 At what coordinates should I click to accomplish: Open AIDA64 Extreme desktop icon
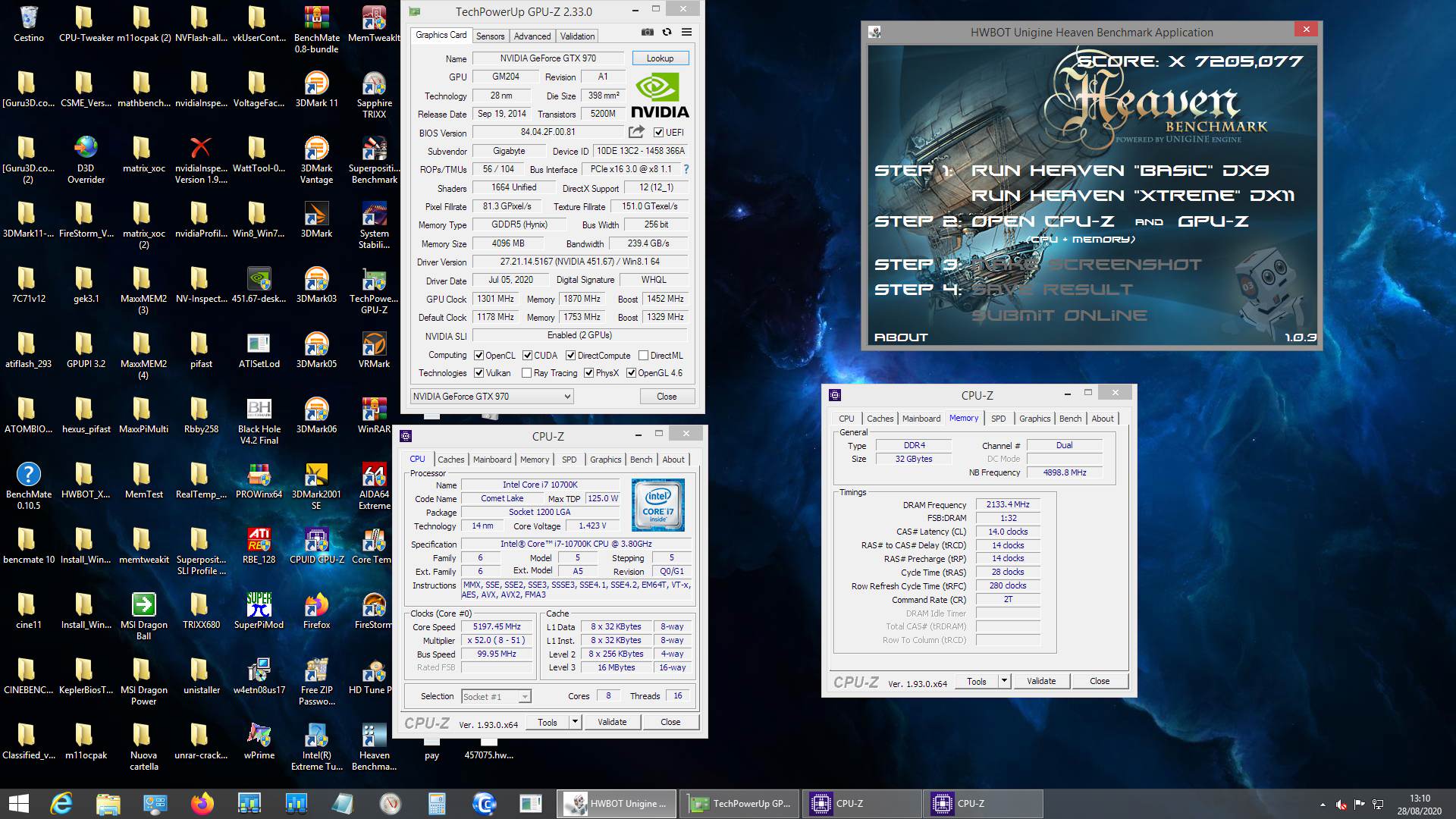pyautogui.click(x=374, y=486)
